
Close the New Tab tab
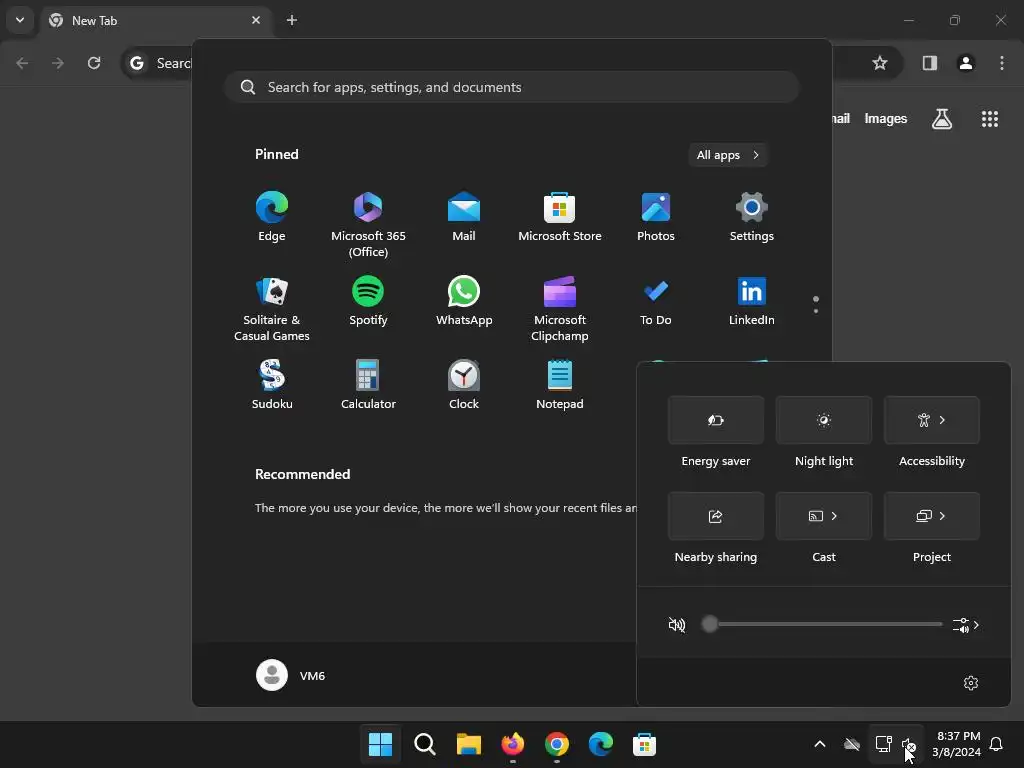coord(256,20)
